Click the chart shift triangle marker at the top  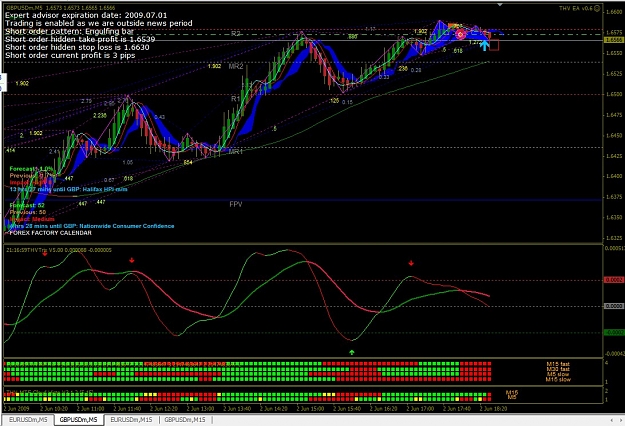(500, 4)
